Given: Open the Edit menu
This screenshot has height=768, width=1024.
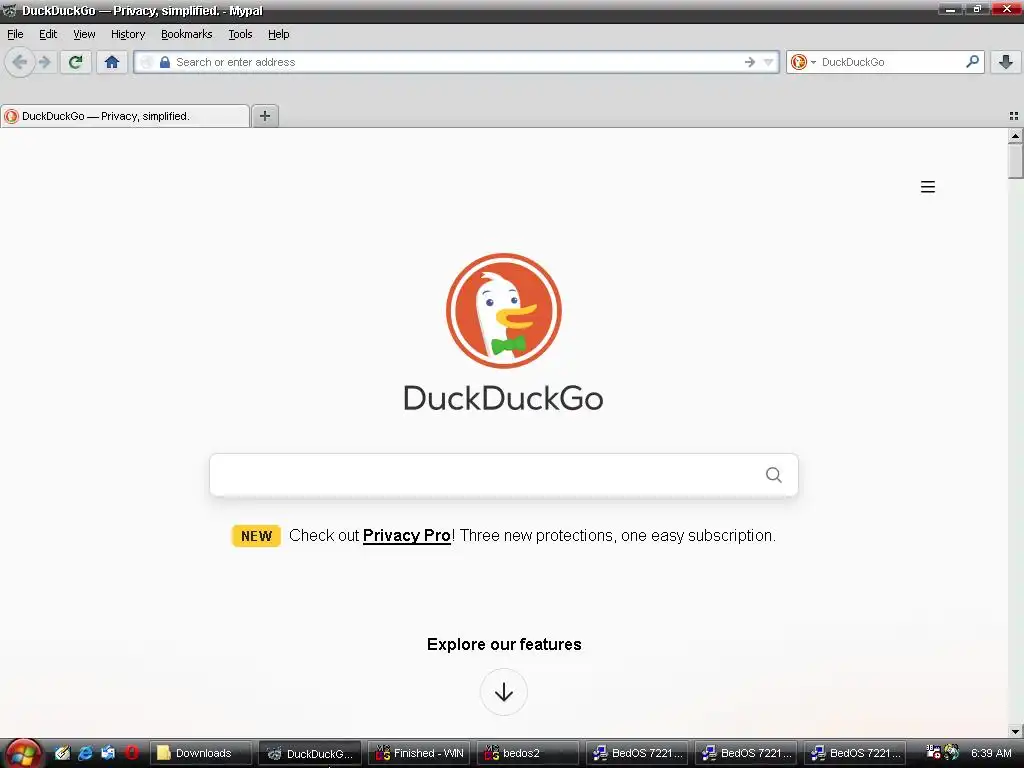Looking at the screenshot, I should (x=48, y=34).
